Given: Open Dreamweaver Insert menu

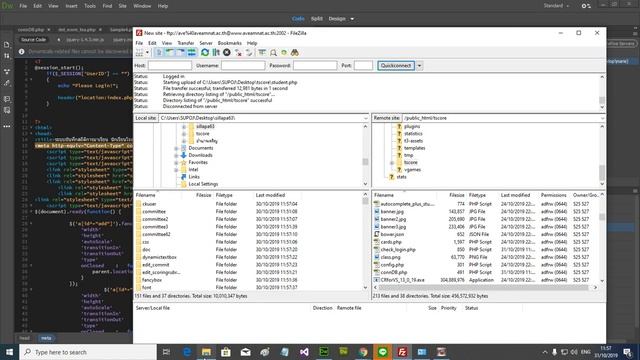Looking at the screenshot, I should coord(71,6).
